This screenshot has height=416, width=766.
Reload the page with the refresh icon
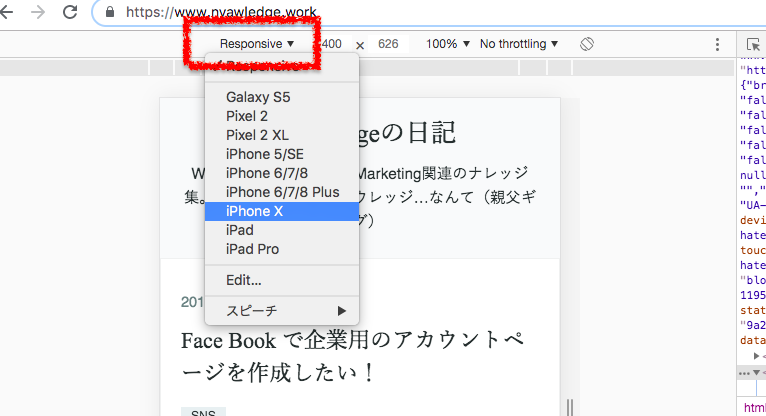coord(70,12)
